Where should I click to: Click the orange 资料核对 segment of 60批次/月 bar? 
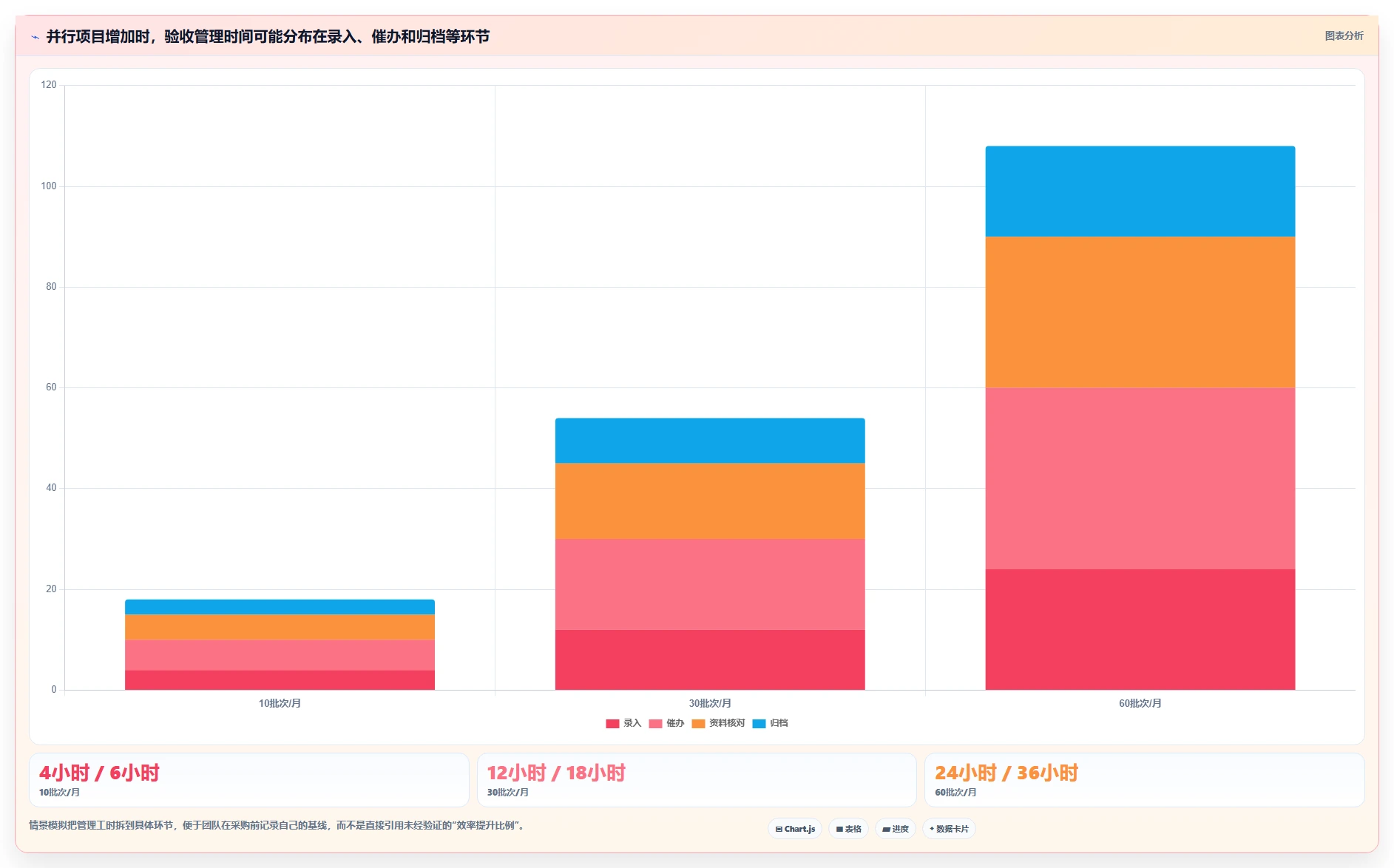(1140, 312)
